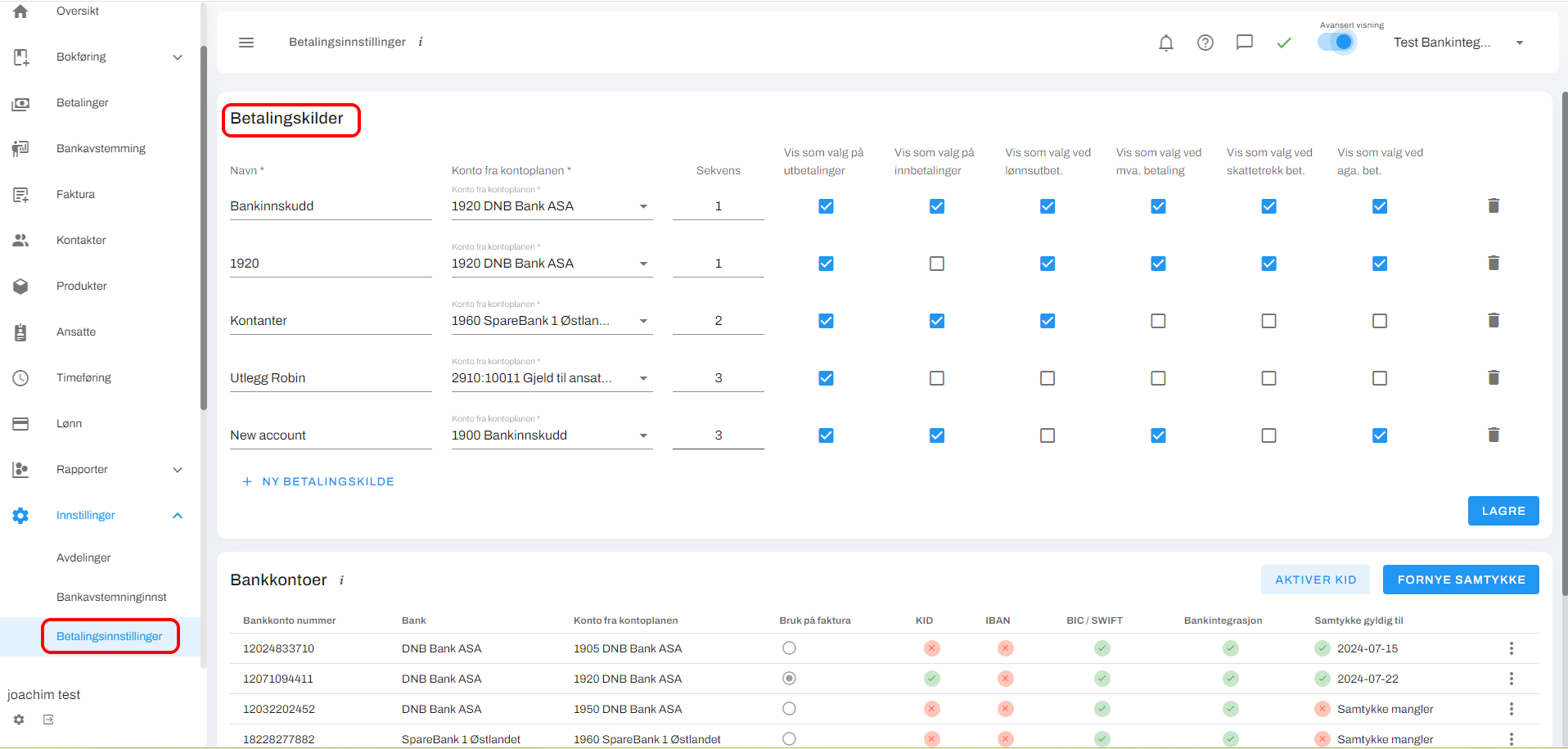Viewport: 1568px width, 749px height.
Task: Click the Faktura invoice icon
Action: click(x=20, y=195)
